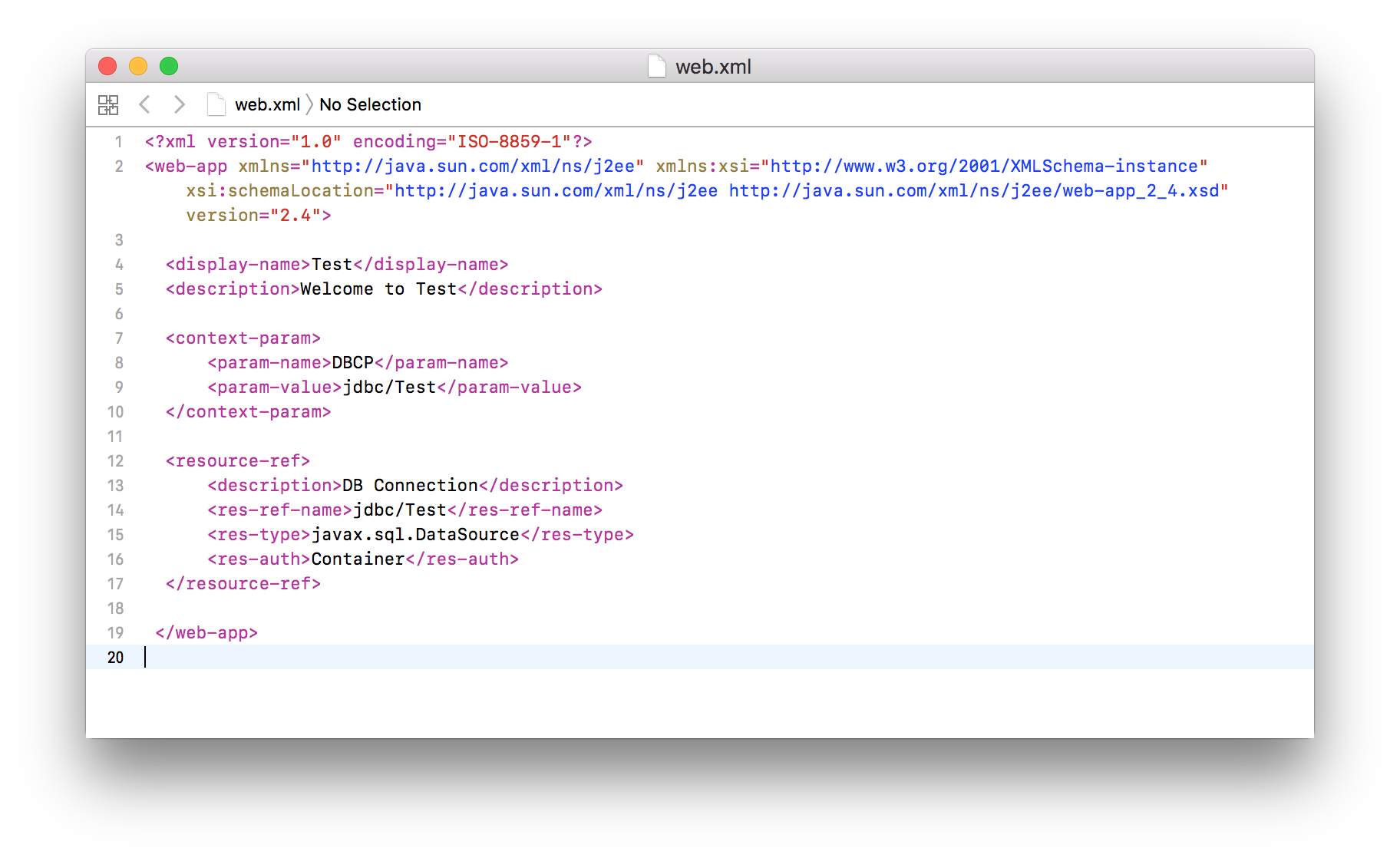The width and height of the screenshot is (1400, 861).
Task: Place cursor on empty line 20
Action: pyautogui.click(x=700, y=658)
